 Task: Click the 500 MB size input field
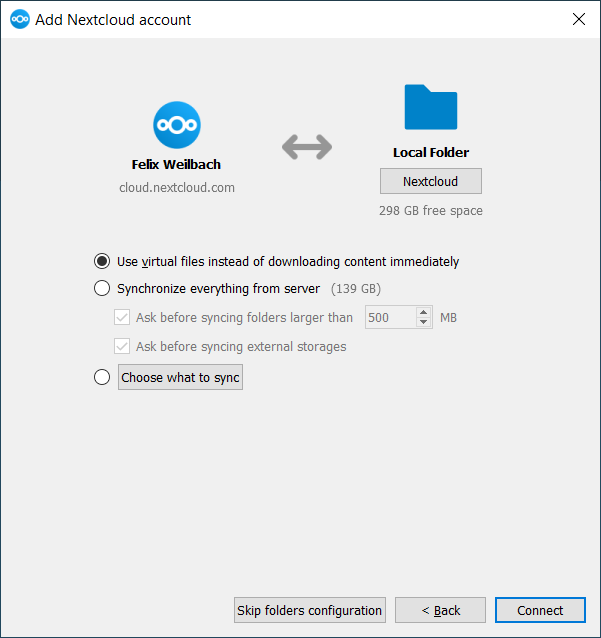tap(388, 318)
